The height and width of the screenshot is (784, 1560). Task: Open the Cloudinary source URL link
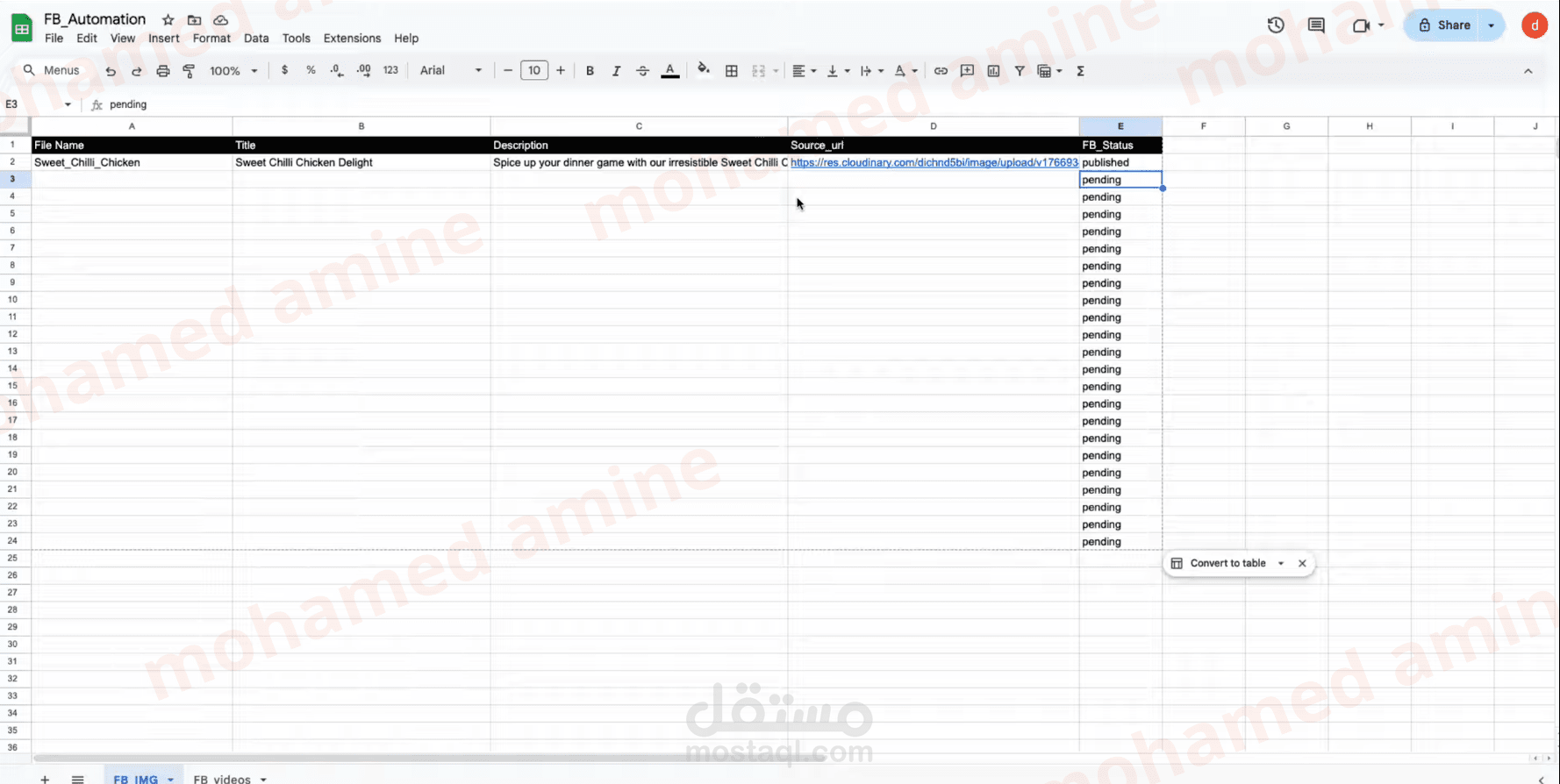934,162
